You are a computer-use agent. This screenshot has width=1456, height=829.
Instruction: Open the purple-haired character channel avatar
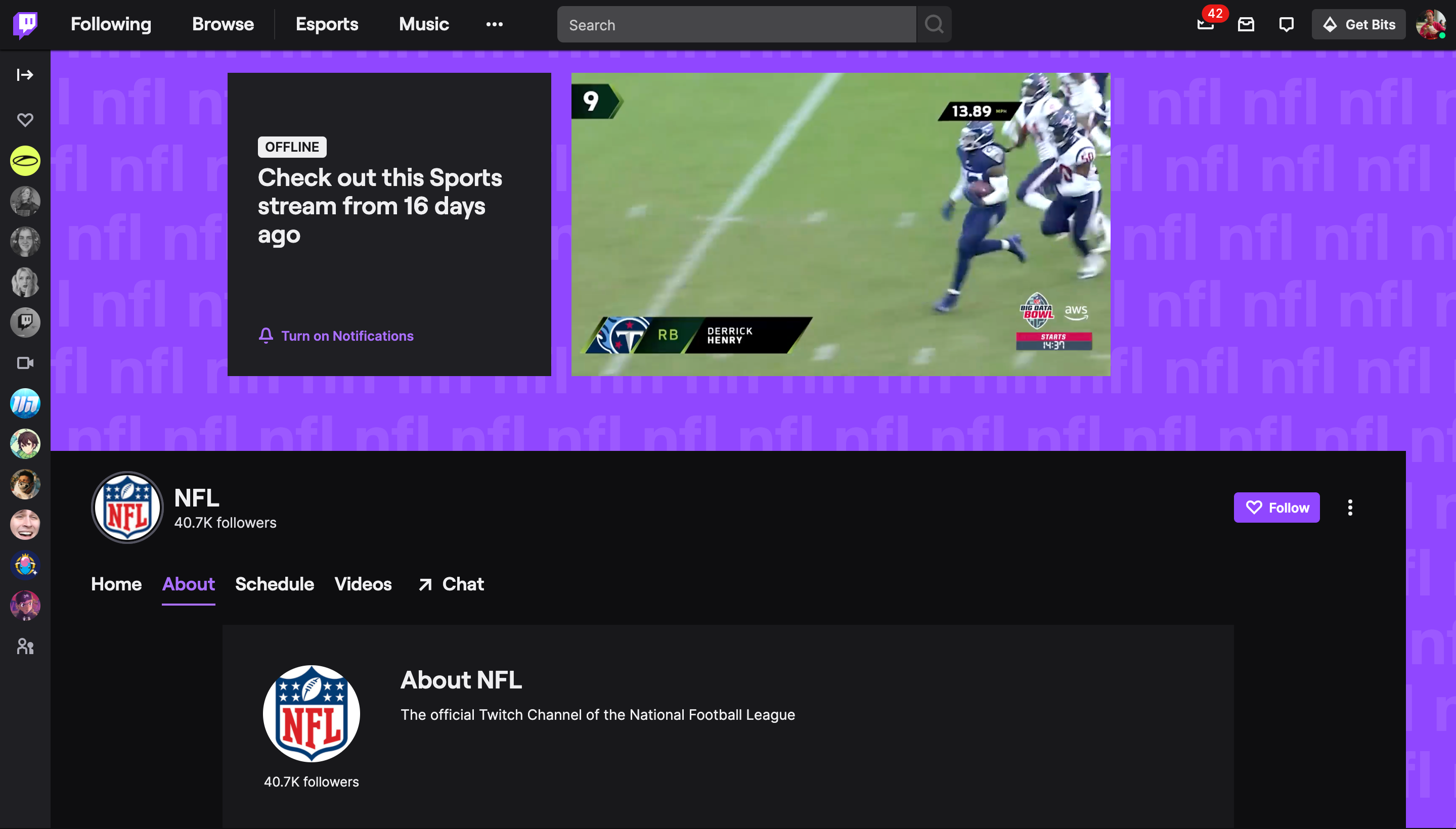[25, 605]
